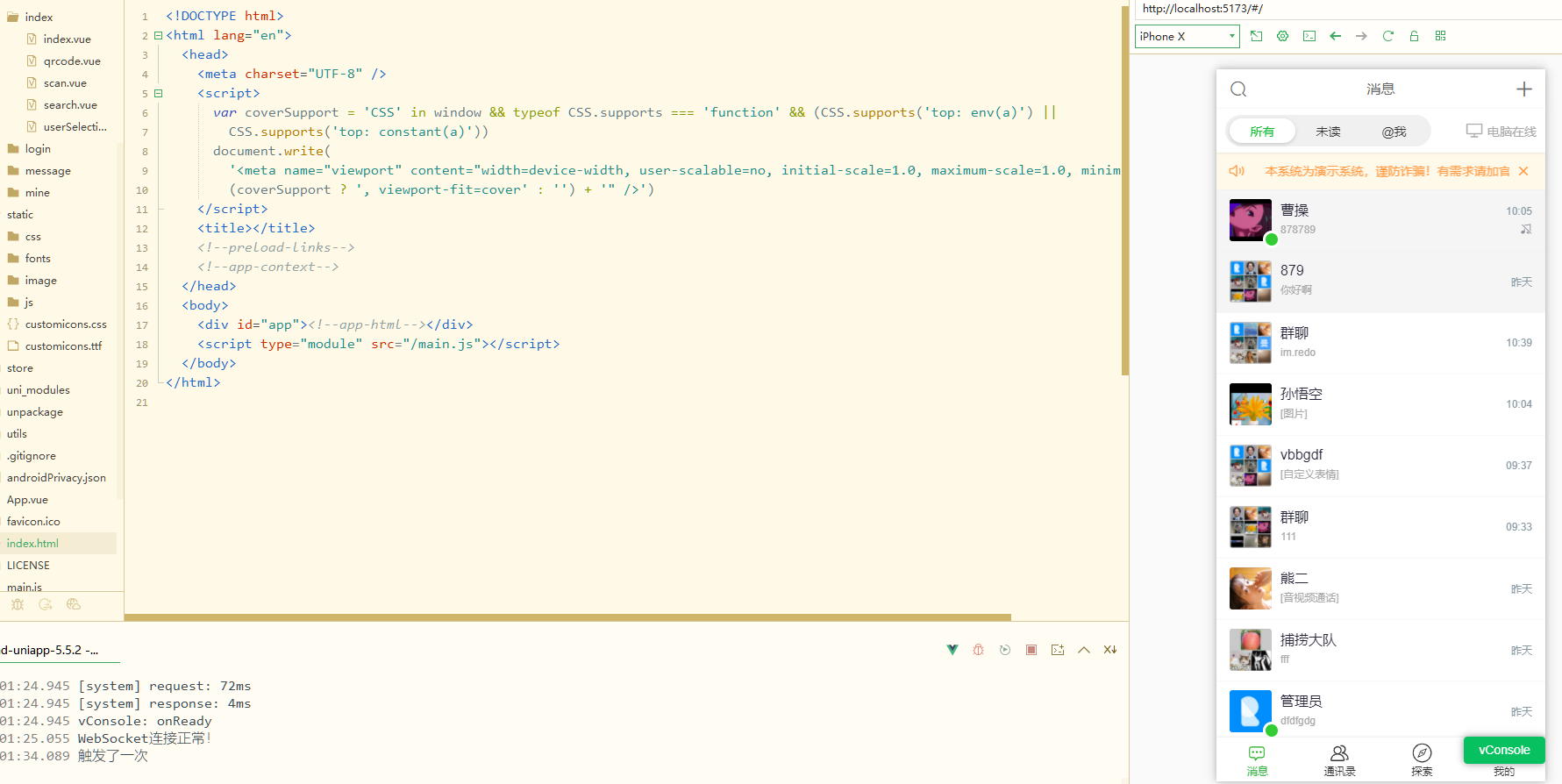Expand the mine folder
Image resolution: width=1562 pixels, height=784 pixels.
point(28,193)
